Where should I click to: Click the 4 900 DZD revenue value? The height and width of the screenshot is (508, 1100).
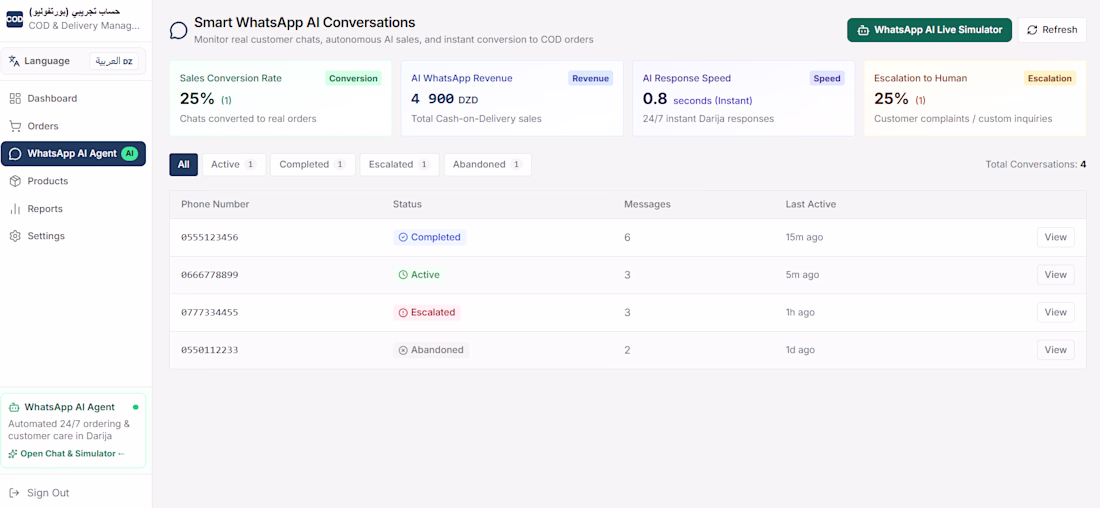[445, 99]
